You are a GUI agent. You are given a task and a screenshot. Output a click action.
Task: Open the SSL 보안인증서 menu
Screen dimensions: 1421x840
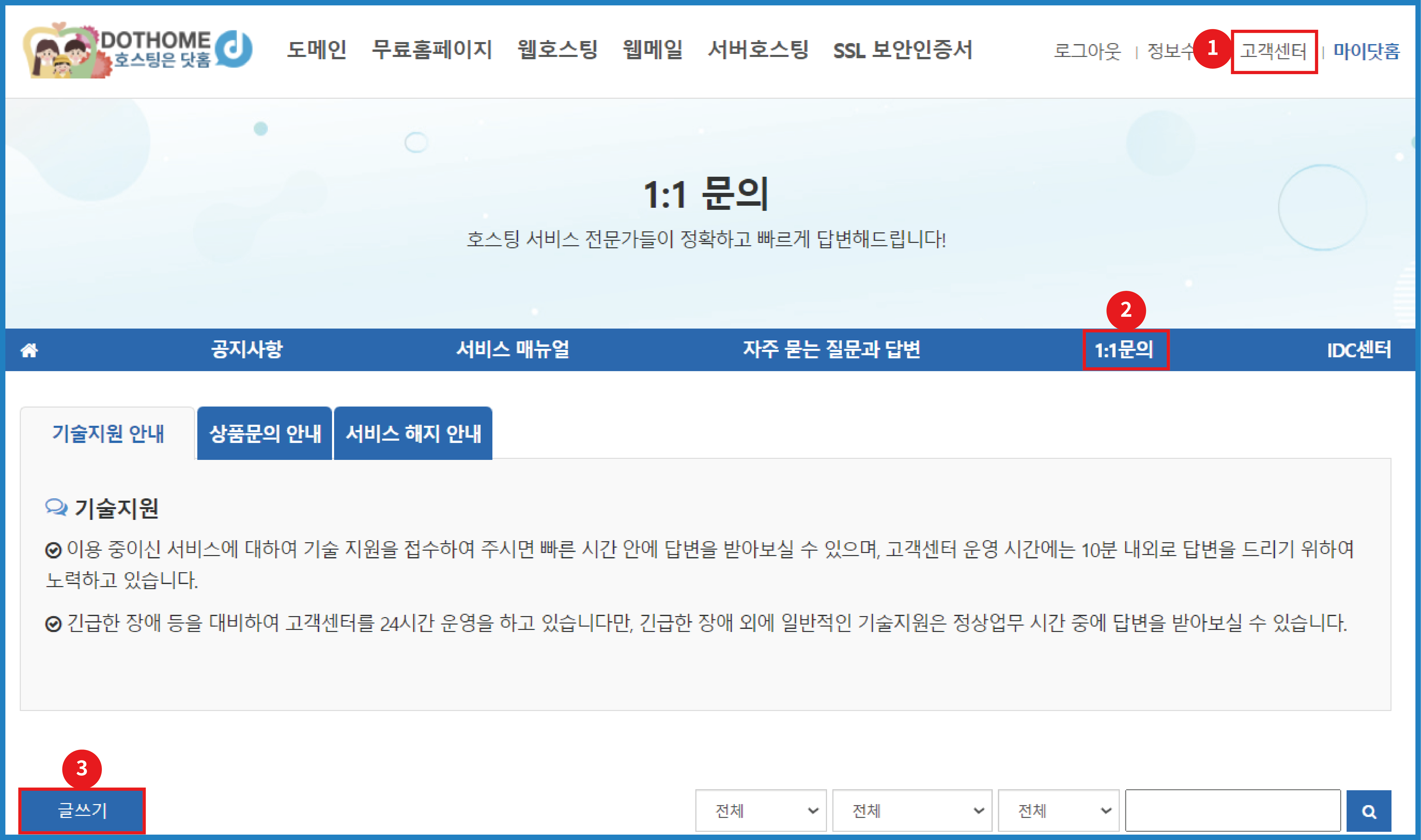[902, 50]
